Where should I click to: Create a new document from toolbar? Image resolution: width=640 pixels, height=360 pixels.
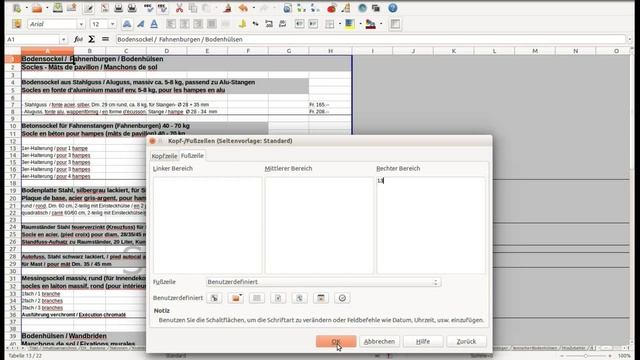[x=17, y=8]
